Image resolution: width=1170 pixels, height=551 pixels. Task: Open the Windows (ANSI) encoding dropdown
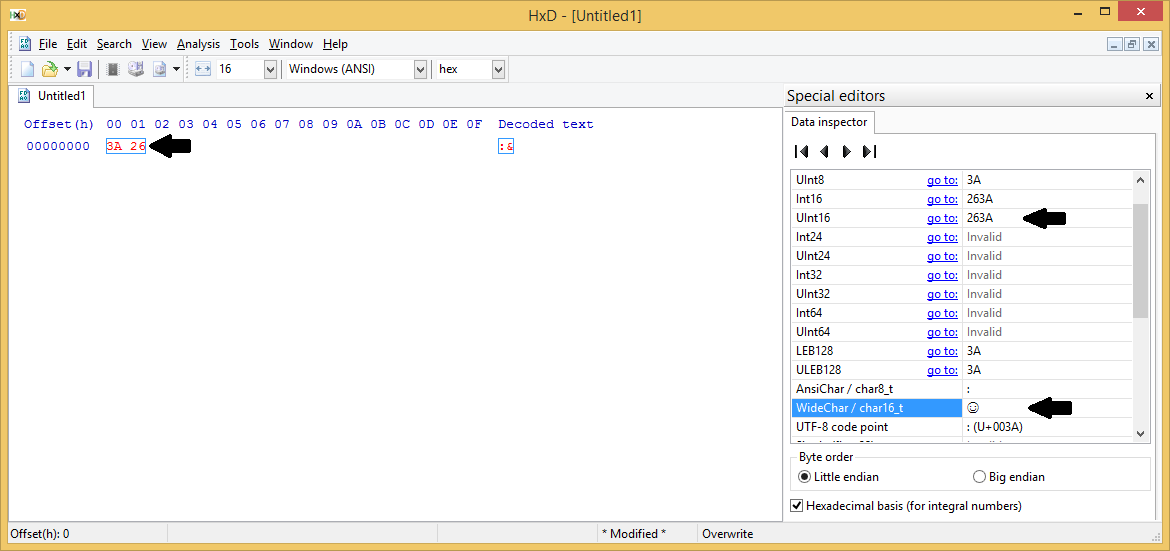coord(420,69)
